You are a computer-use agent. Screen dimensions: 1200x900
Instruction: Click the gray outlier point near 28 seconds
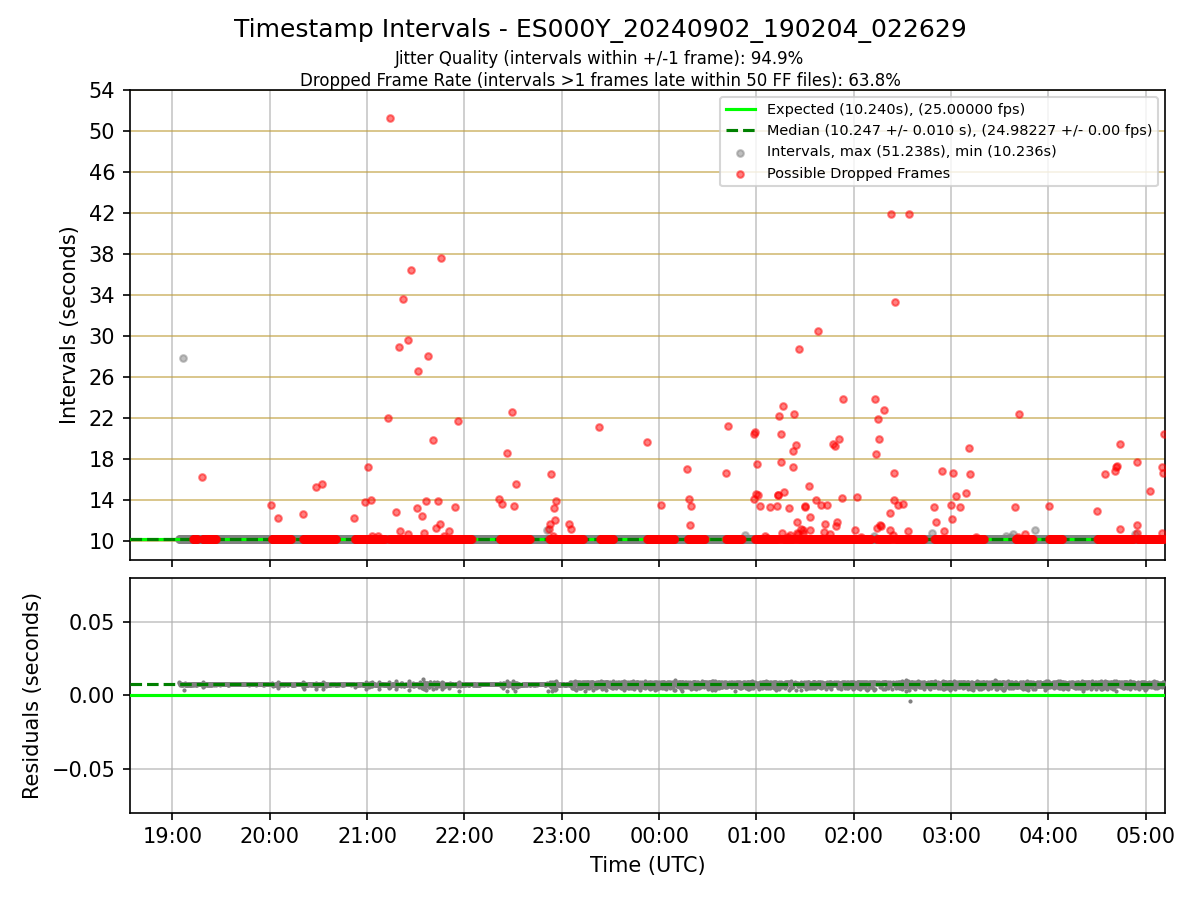(x=183, y=358)
